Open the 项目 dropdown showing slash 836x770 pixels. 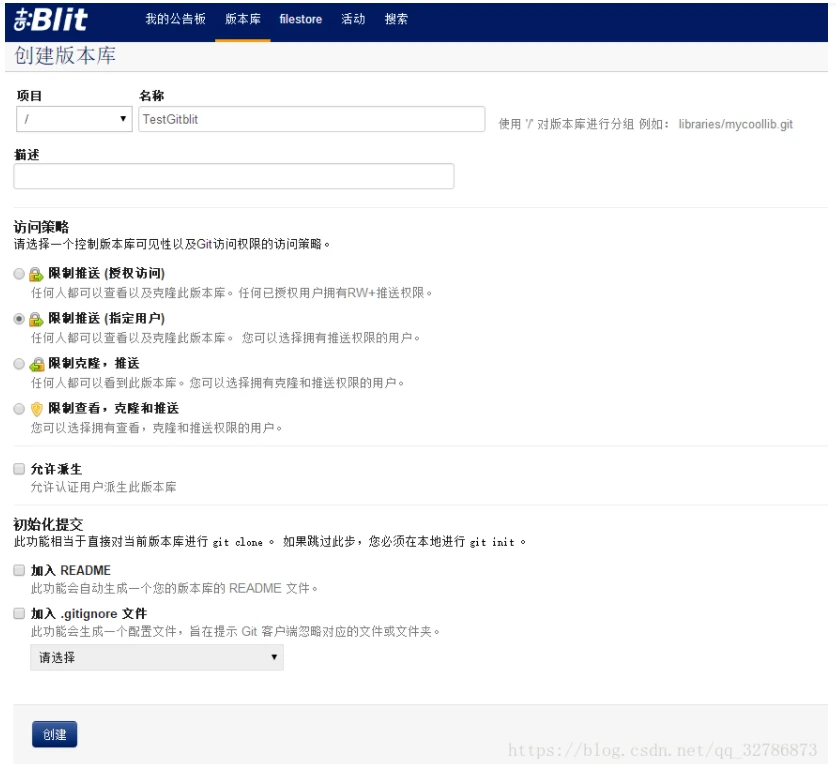[74, 119]
